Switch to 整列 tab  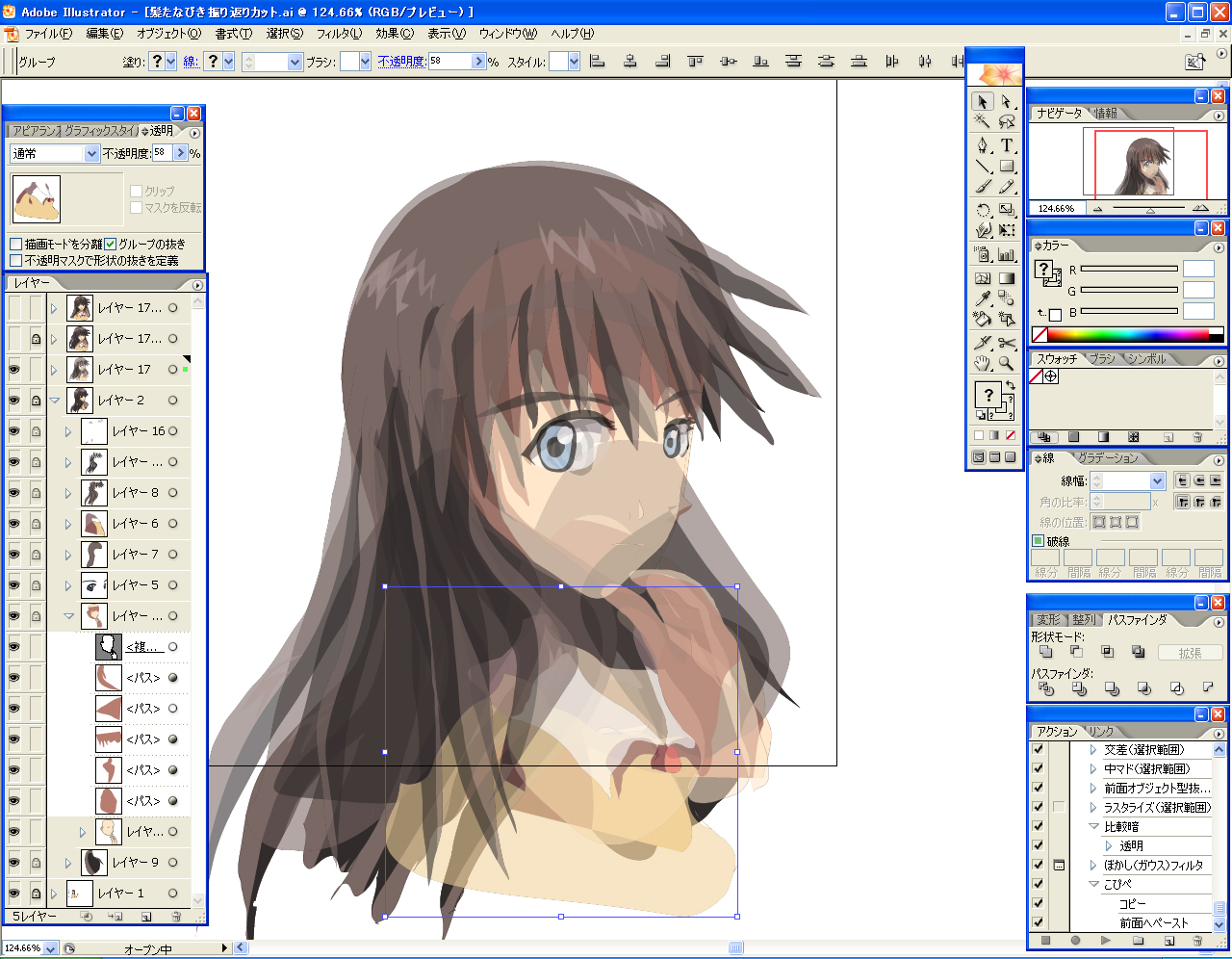(1084, 620)
